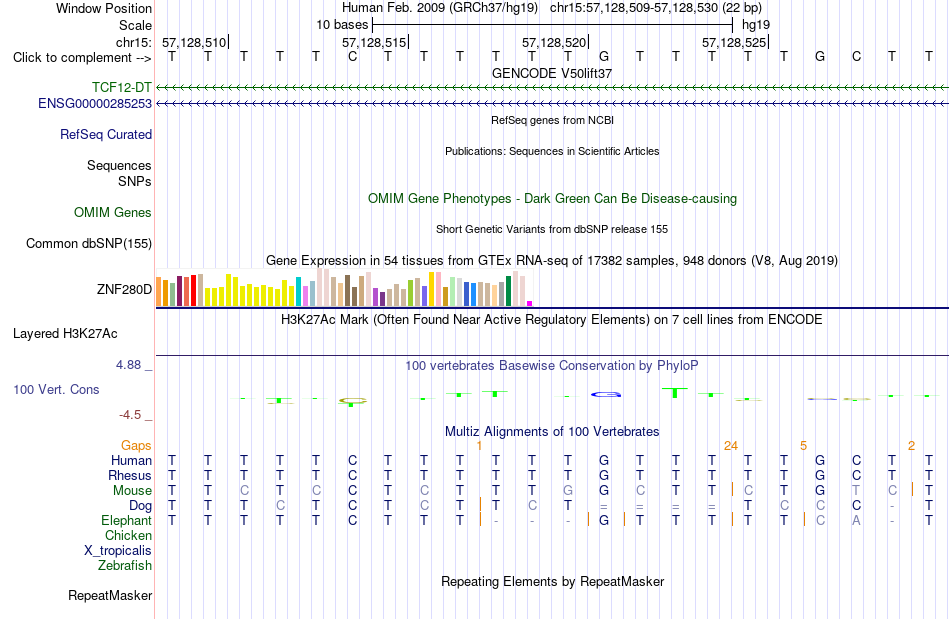This screenshot has width=950, height=619.
Task: Select the Chicken species row label
Action: [x=128, y=535]
